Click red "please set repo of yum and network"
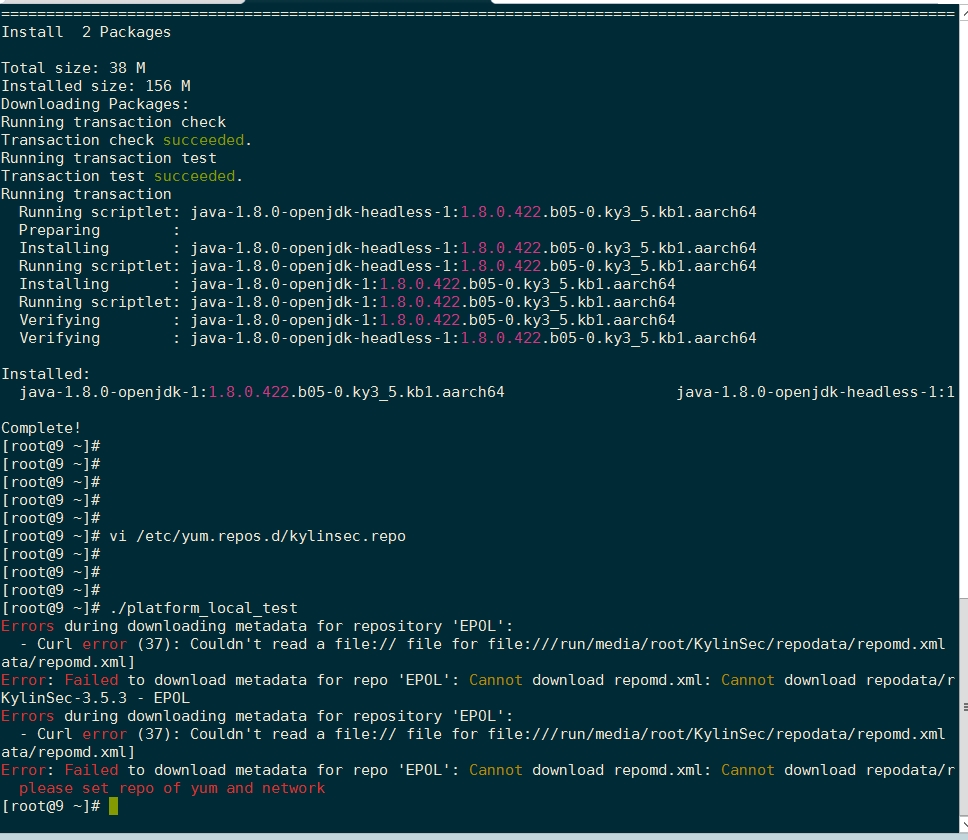This screenshot has width=968, height=840. (x=172, y=788)
